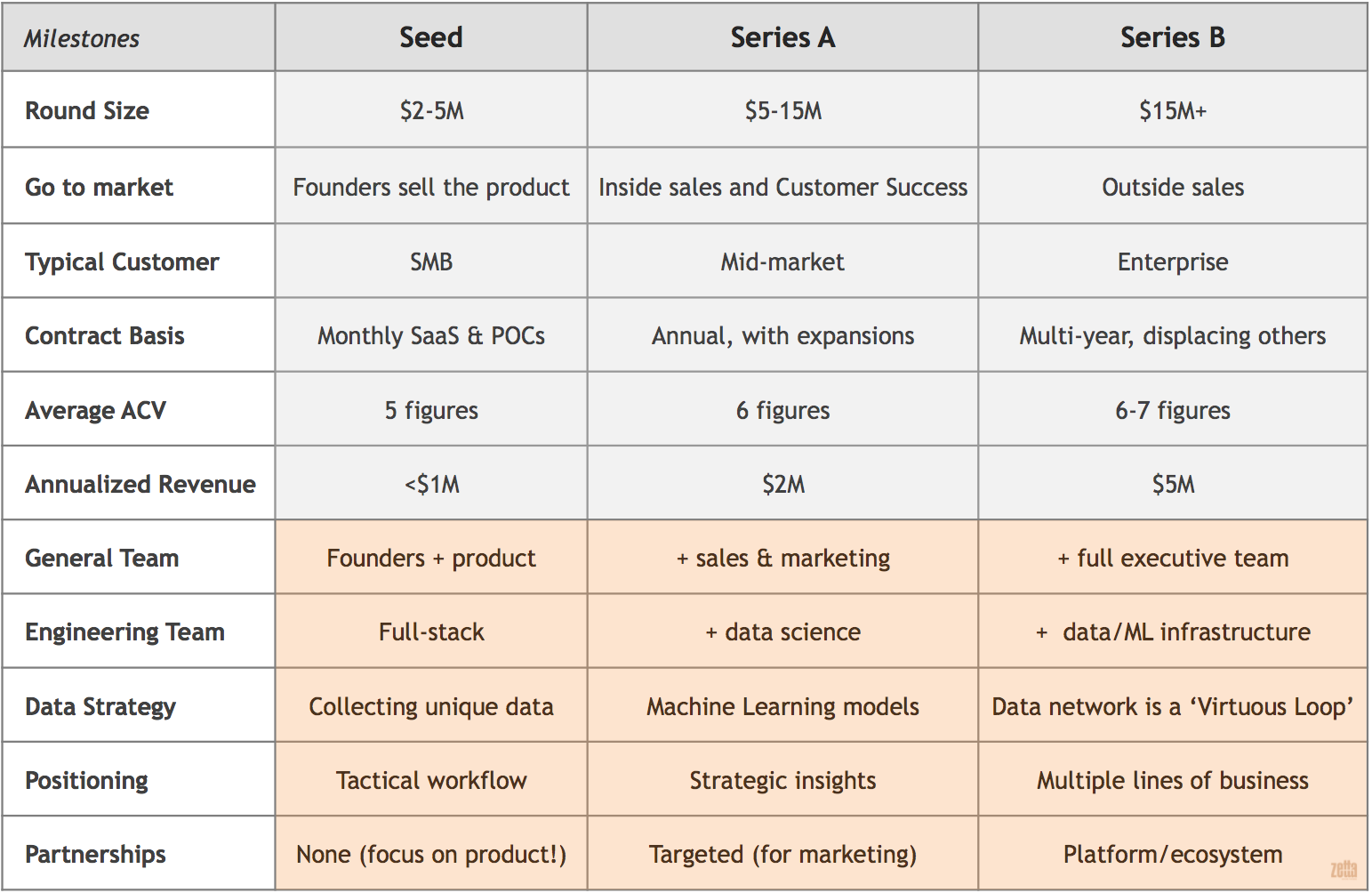Screen dimensions: 1372x893
Task: Click the Full-stack engineering cell
Action: 431,632
